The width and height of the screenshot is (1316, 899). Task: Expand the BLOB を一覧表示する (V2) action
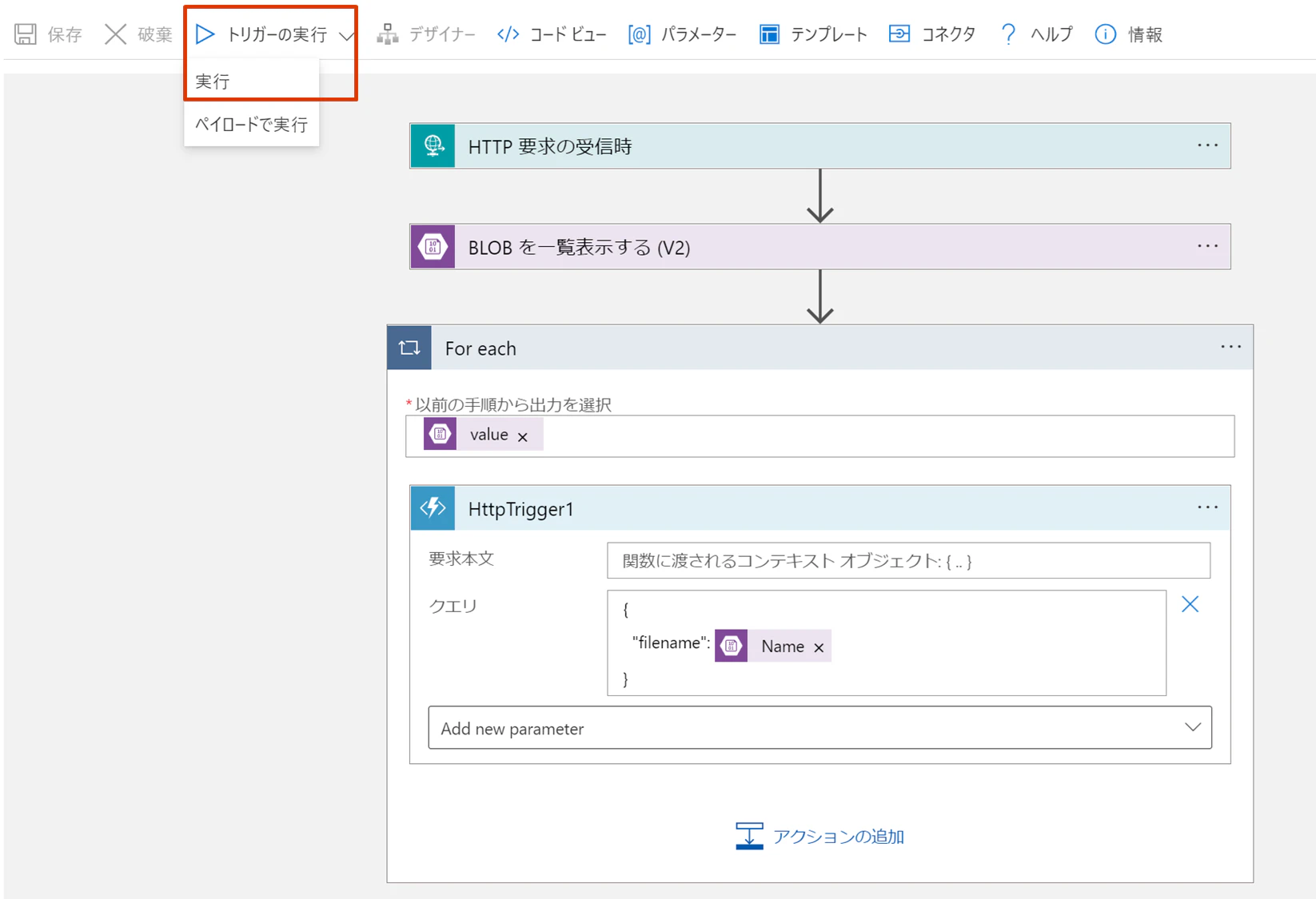pos(820,247)
